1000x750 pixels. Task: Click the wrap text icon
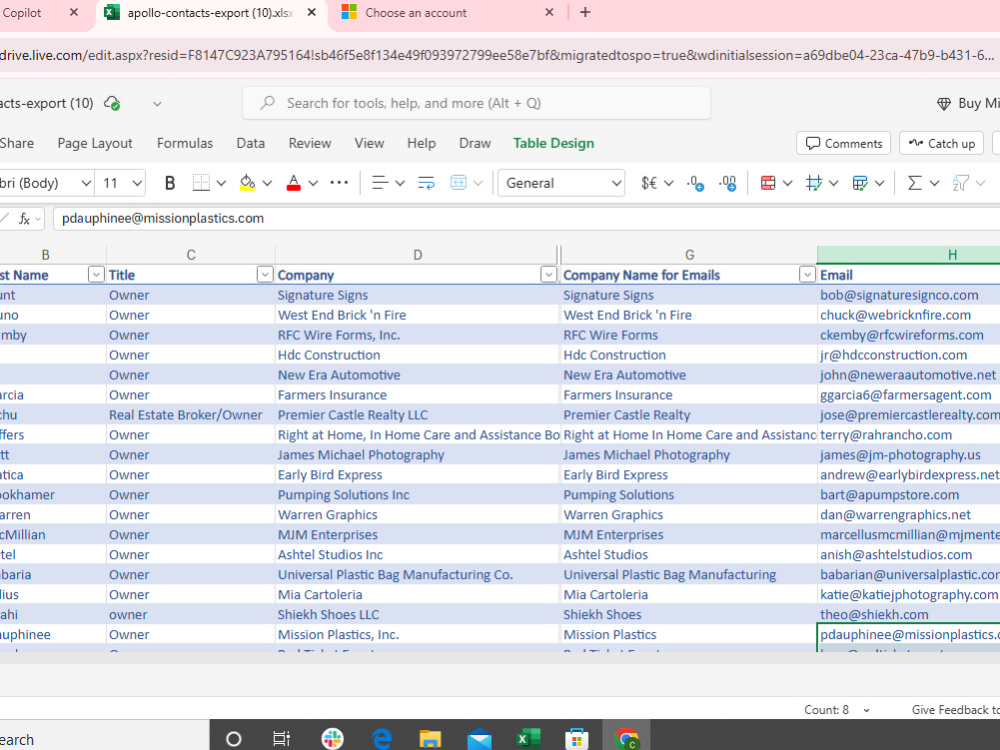coord(426,184)
